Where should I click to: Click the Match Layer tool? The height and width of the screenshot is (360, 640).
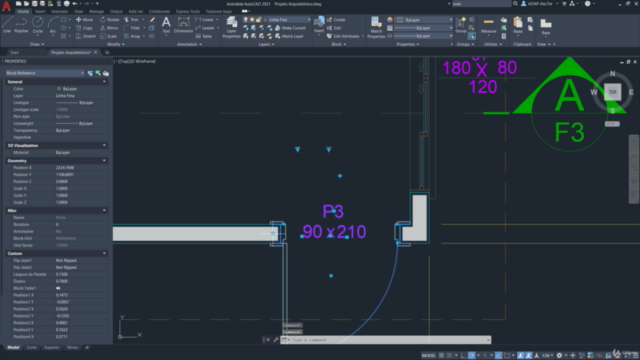(289, 36)
